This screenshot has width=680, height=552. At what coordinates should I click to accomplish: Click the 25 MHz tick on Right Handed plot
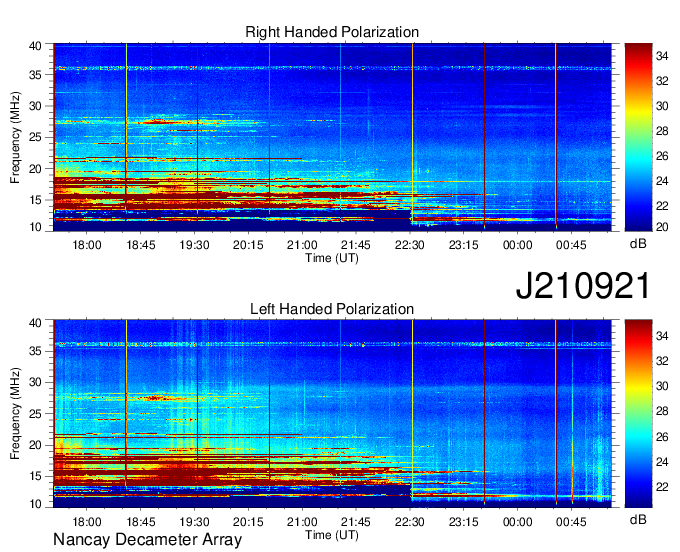[35, 137]
